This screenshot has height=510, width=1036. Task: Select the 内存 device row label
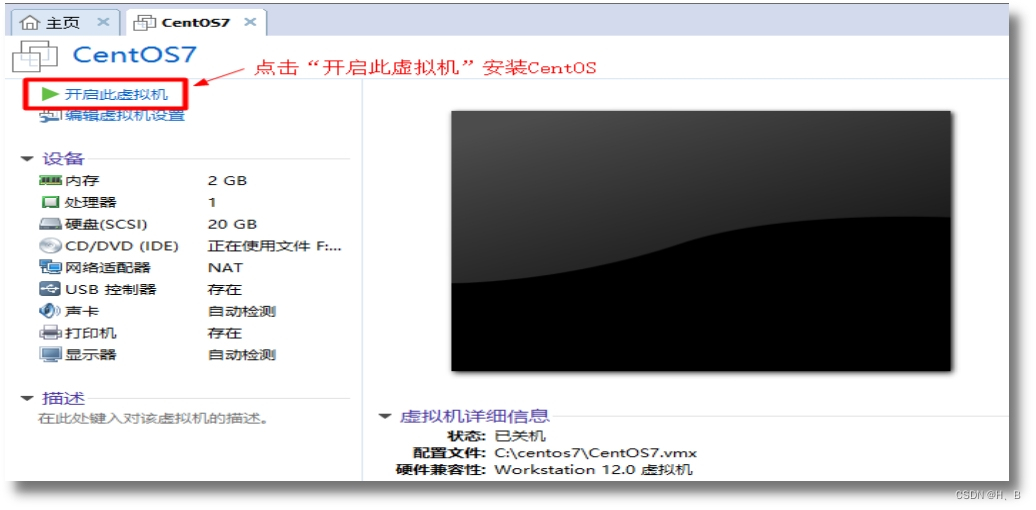[x=82, y=180]
